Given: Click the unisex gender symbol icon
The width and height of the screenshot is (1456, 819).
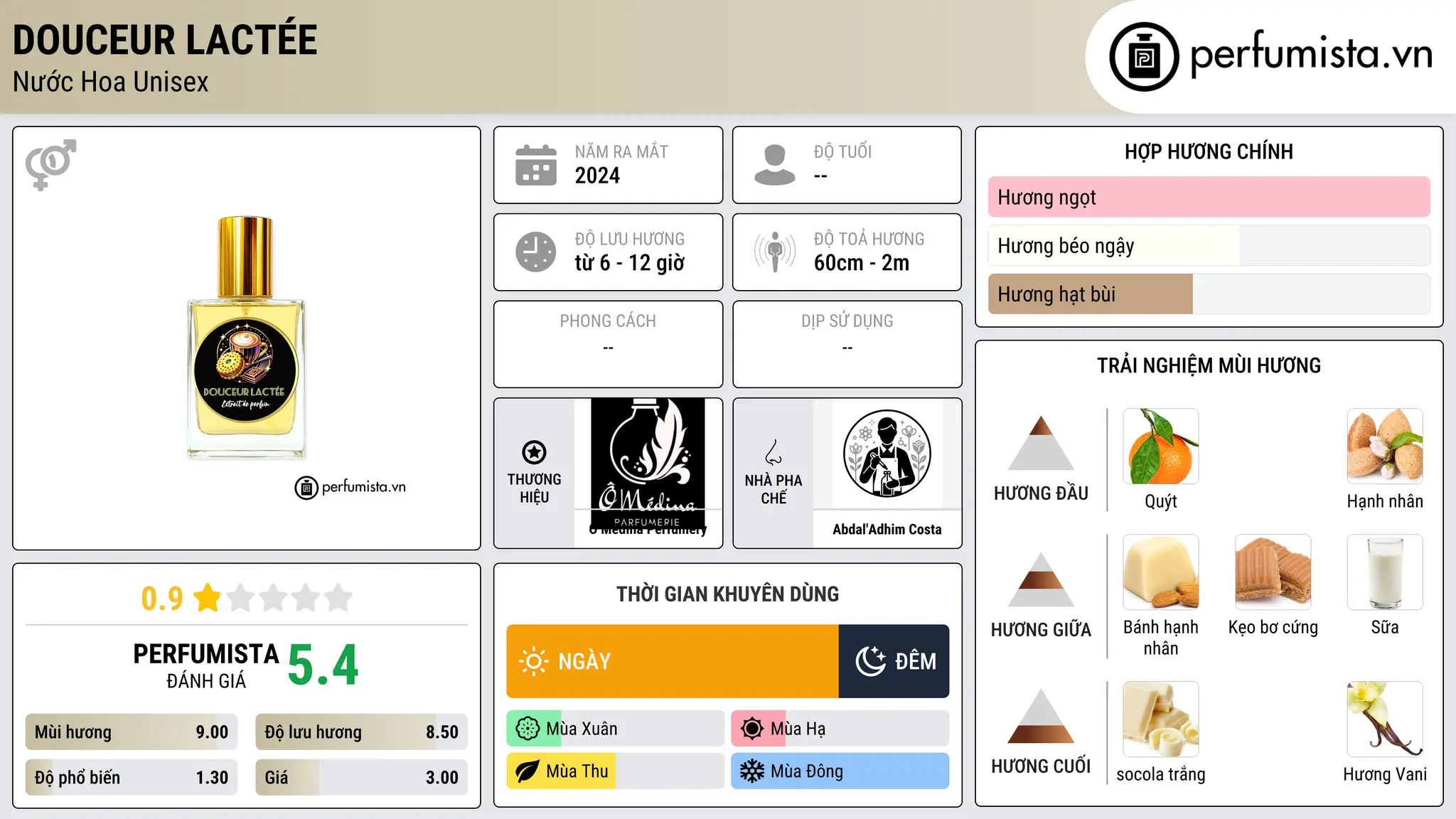Looking at the screenshot, I should point(50,164).
